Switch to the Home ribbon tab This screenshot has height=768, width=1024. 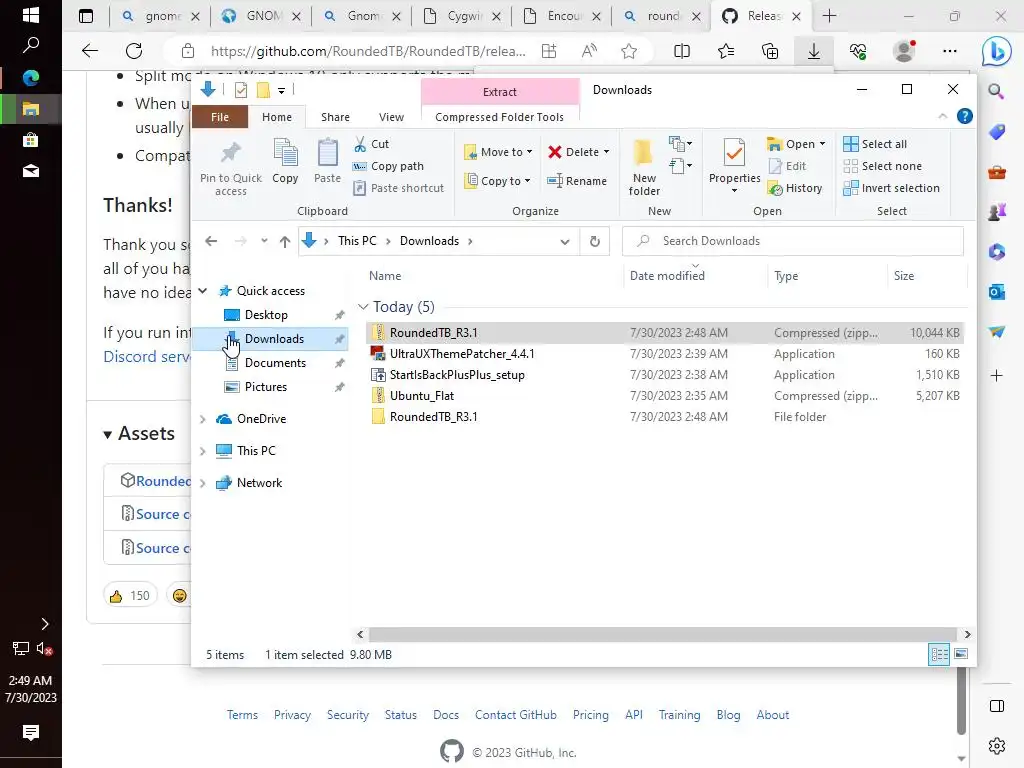click(277, 117)
